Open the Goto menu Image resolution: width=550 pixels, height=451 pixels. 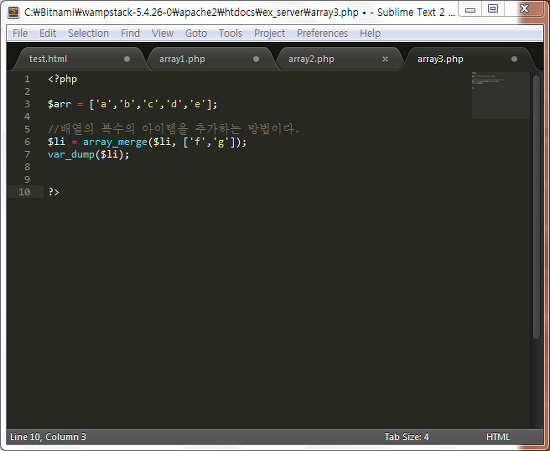coord(196,33)
